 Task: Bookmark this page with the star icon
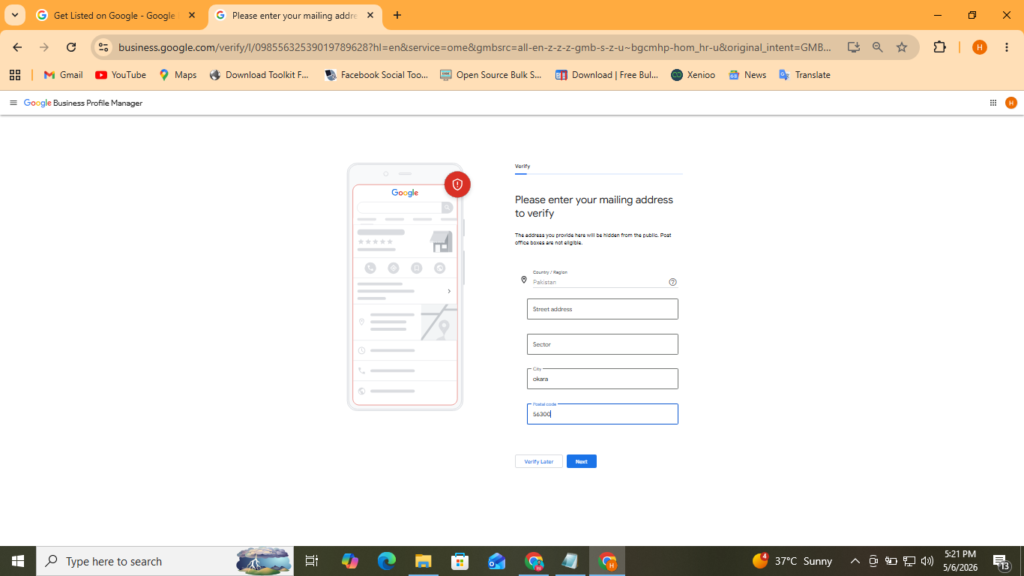[x=902, y=47]
